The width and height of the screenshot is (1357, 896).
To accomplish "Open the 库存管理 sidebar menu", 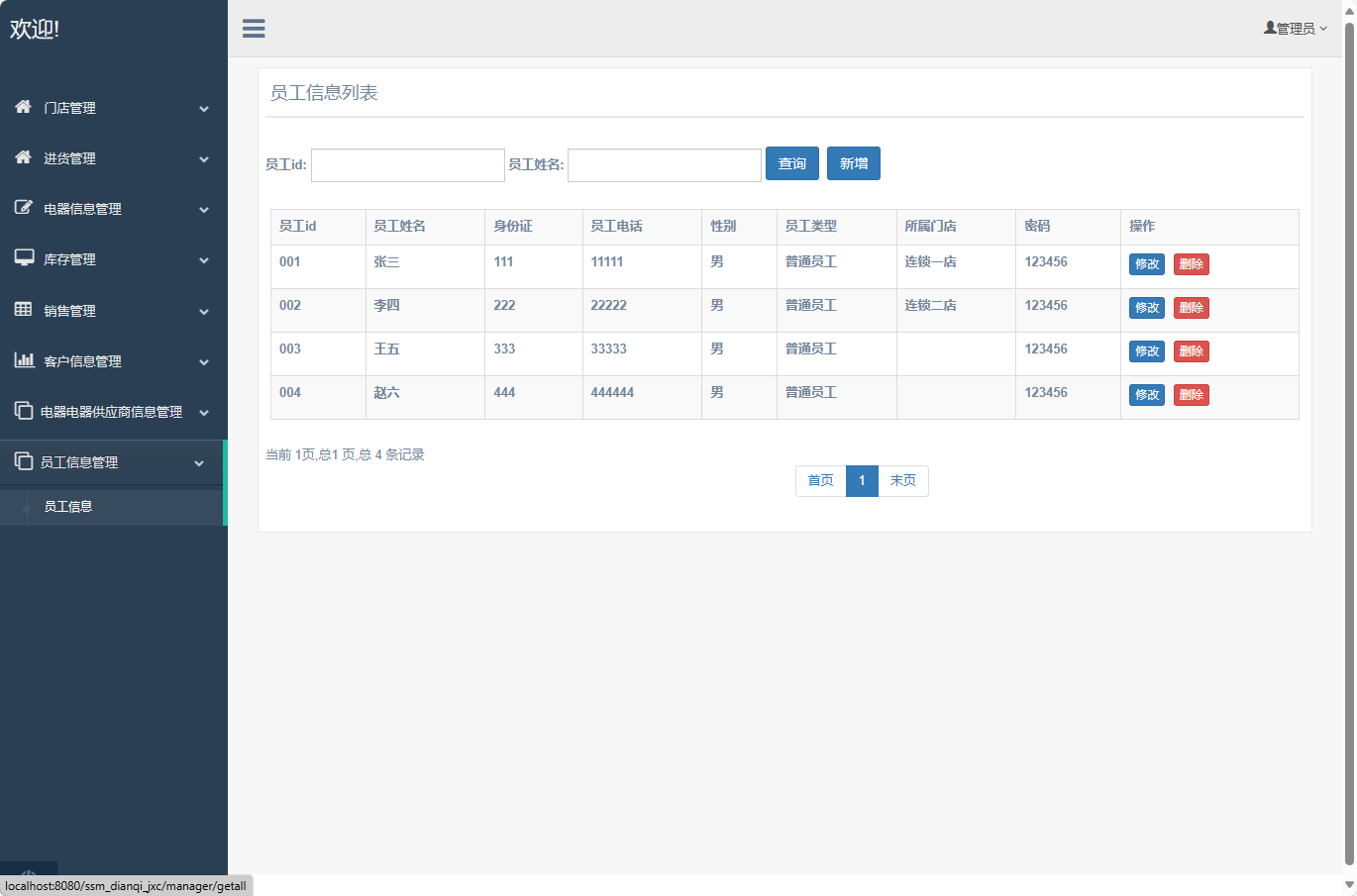I will (x=70, y=259).
